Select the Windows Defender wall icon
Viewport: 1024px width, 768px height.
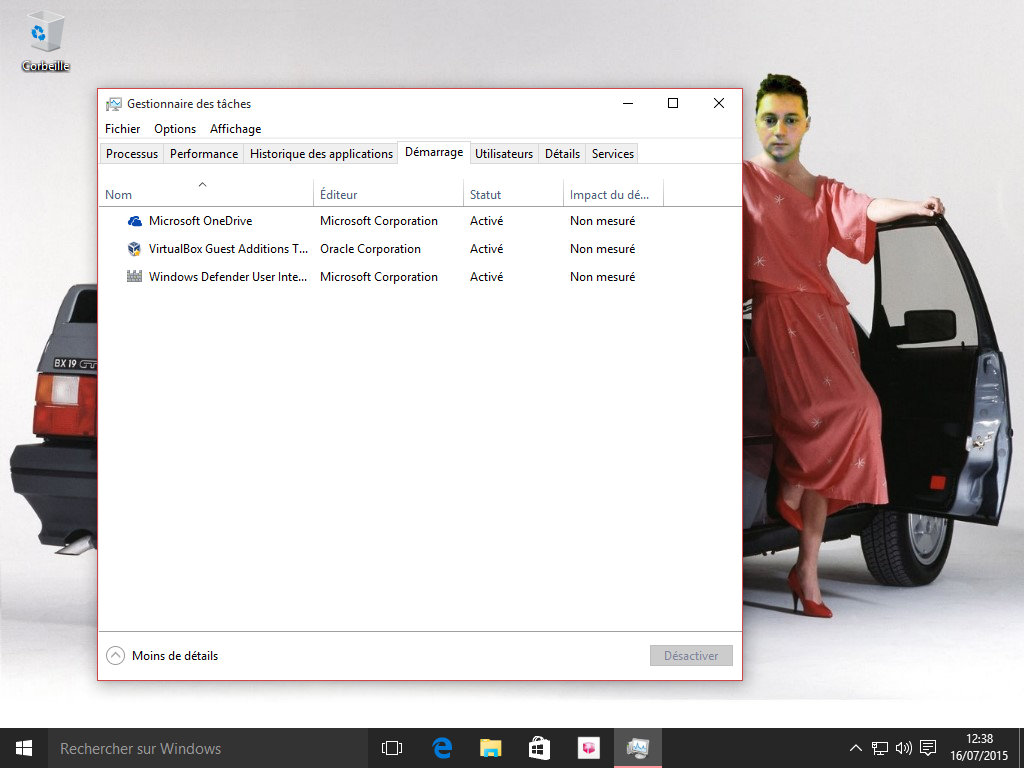[135, 277]
